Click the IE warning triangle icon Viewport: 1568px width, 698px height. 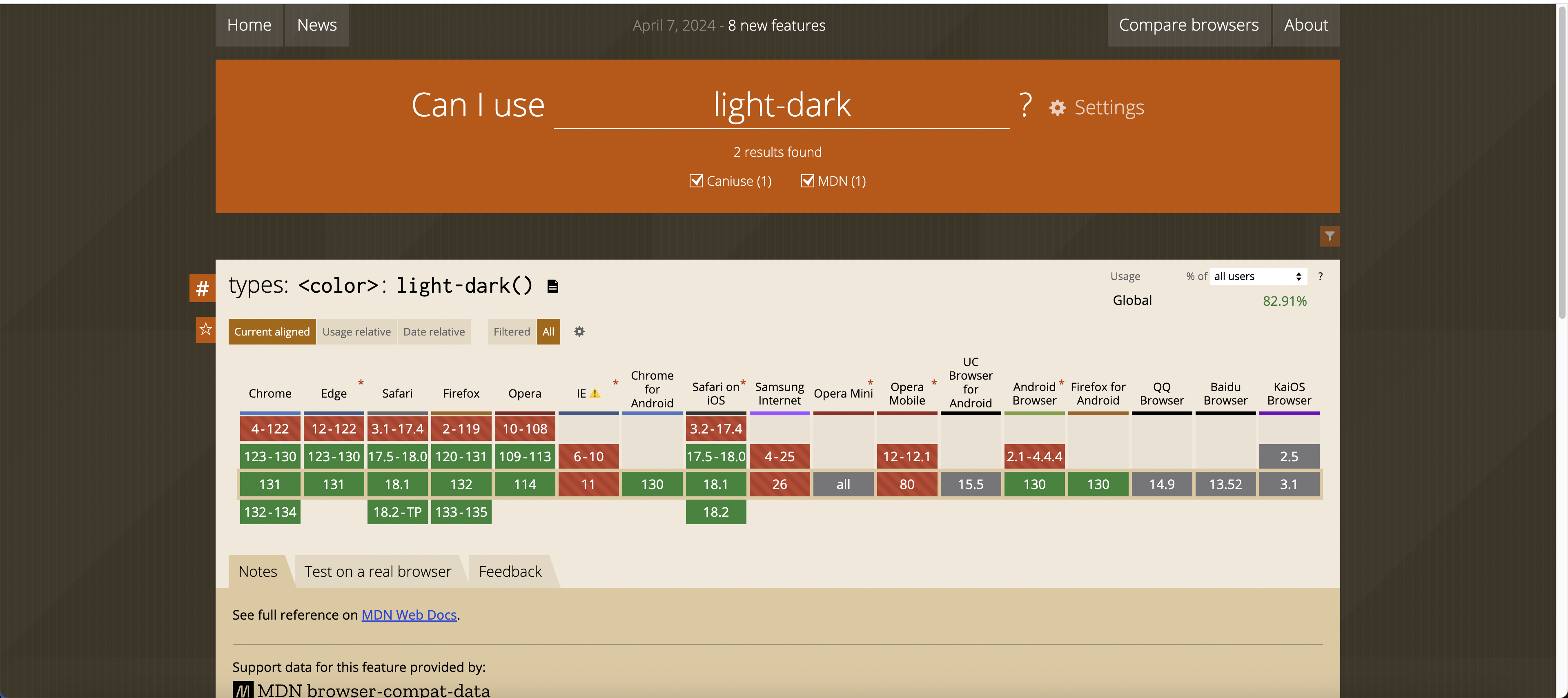595,394
